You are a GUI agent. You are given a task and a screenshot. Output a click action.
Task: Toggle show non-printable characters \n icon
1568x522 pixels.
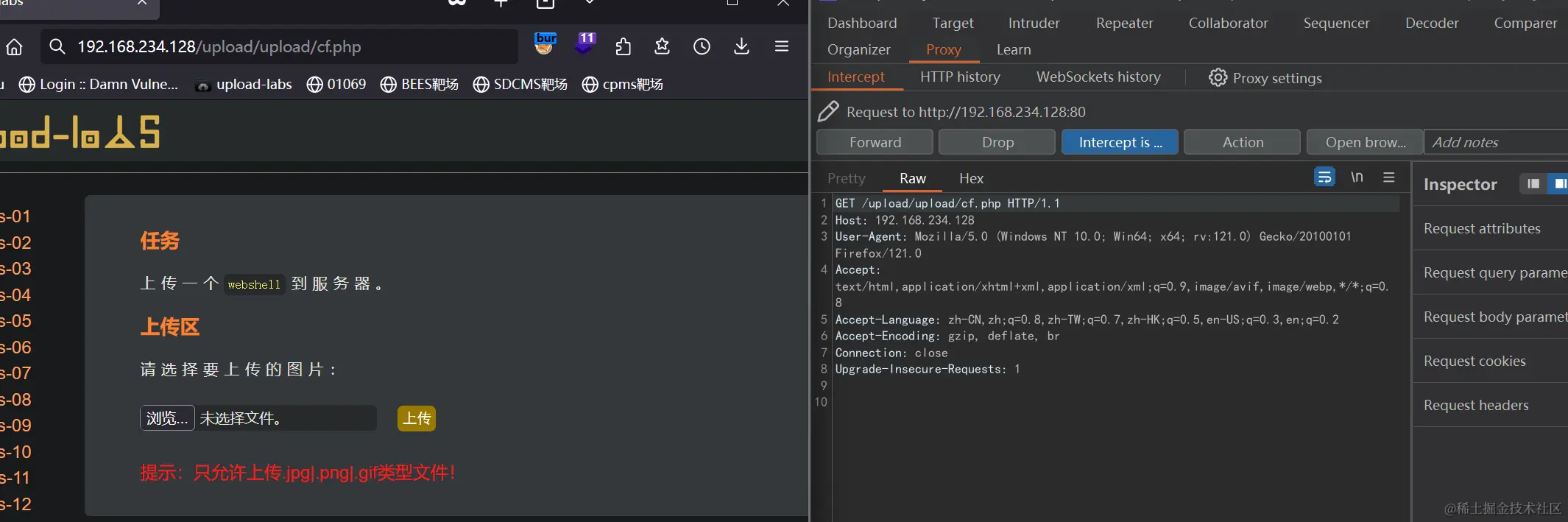coord(1357,177)
